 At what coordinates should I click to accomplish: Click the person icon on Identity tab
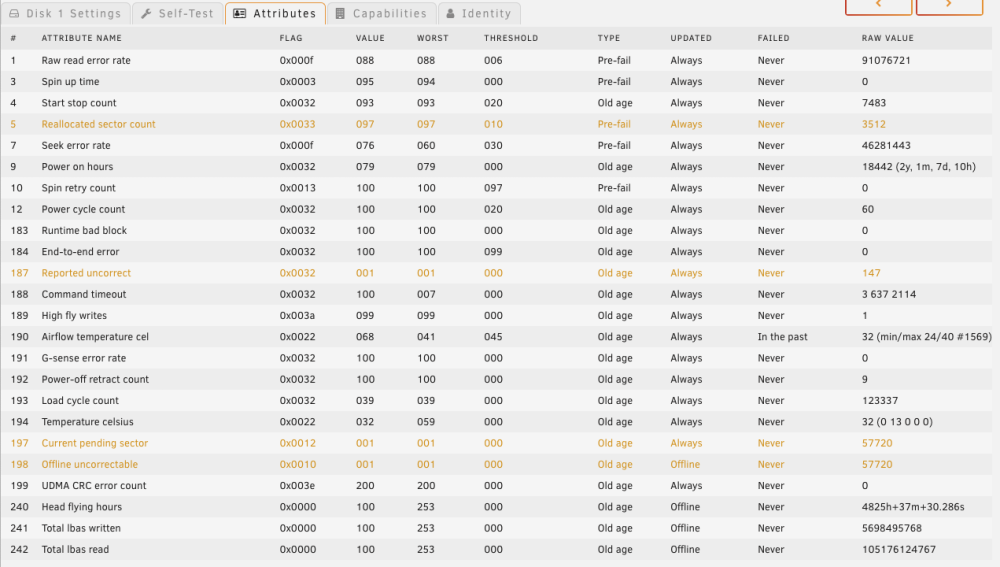[x=450, y=13]
